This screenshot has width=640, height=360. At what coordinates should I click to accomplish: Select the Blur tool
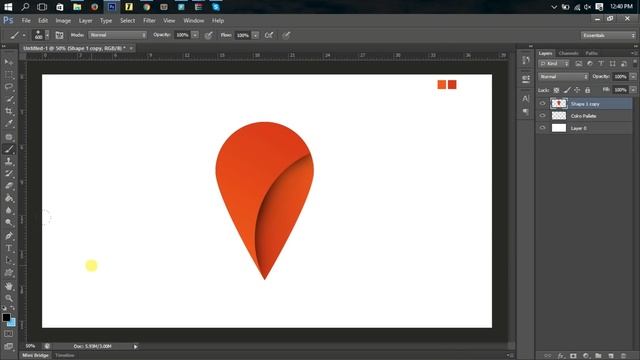(9, 211)
